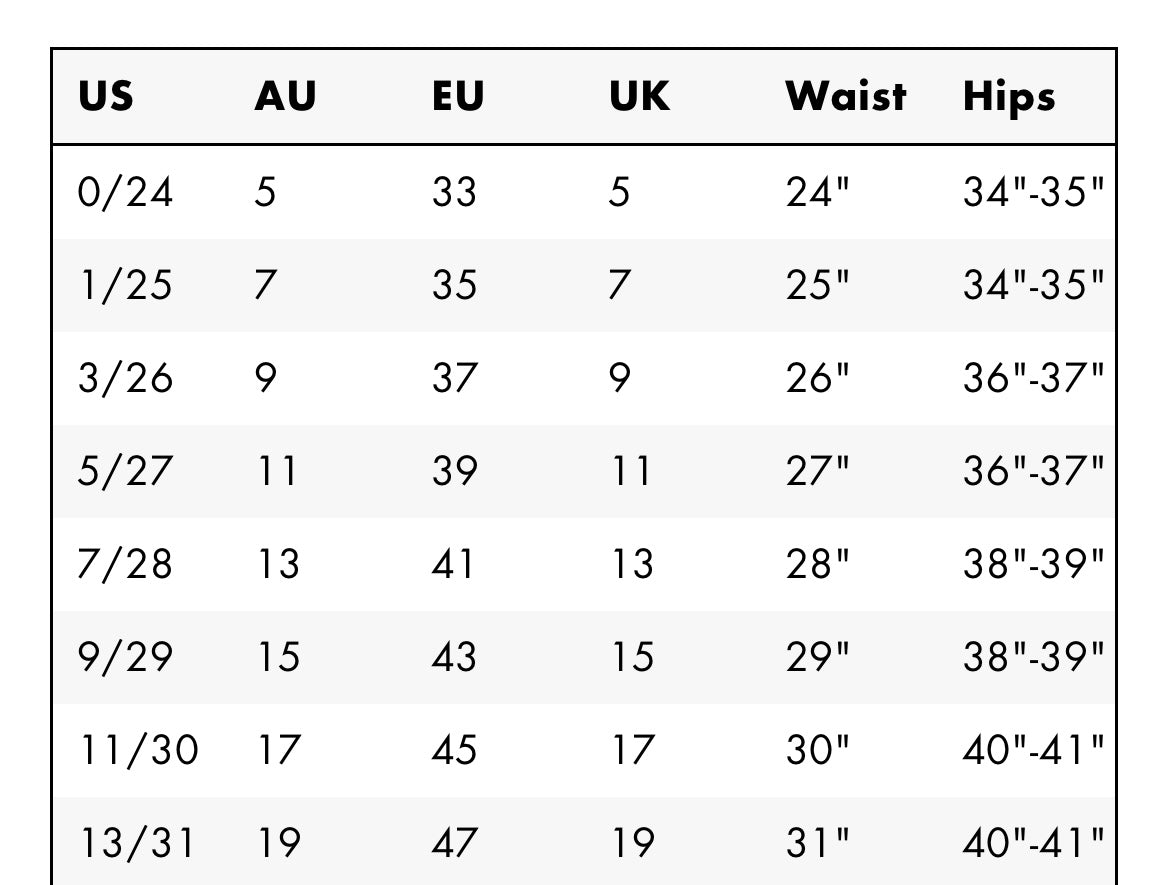Select the EU column header
1169x885 pixels.
(x=458, y=97)
